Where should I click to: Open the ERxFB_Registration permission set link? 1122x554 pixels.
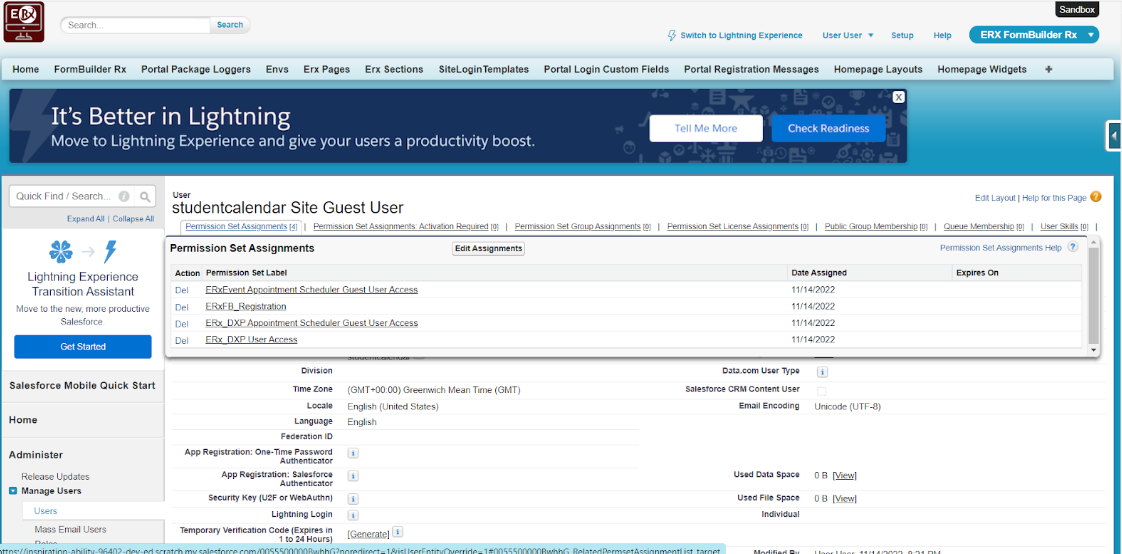point(246,306)
